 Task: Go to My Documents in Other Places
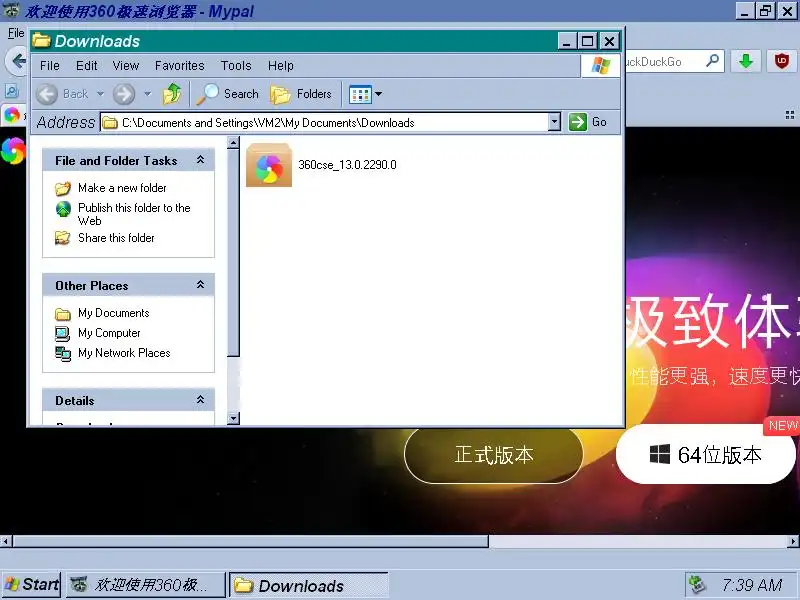point(113,313)
